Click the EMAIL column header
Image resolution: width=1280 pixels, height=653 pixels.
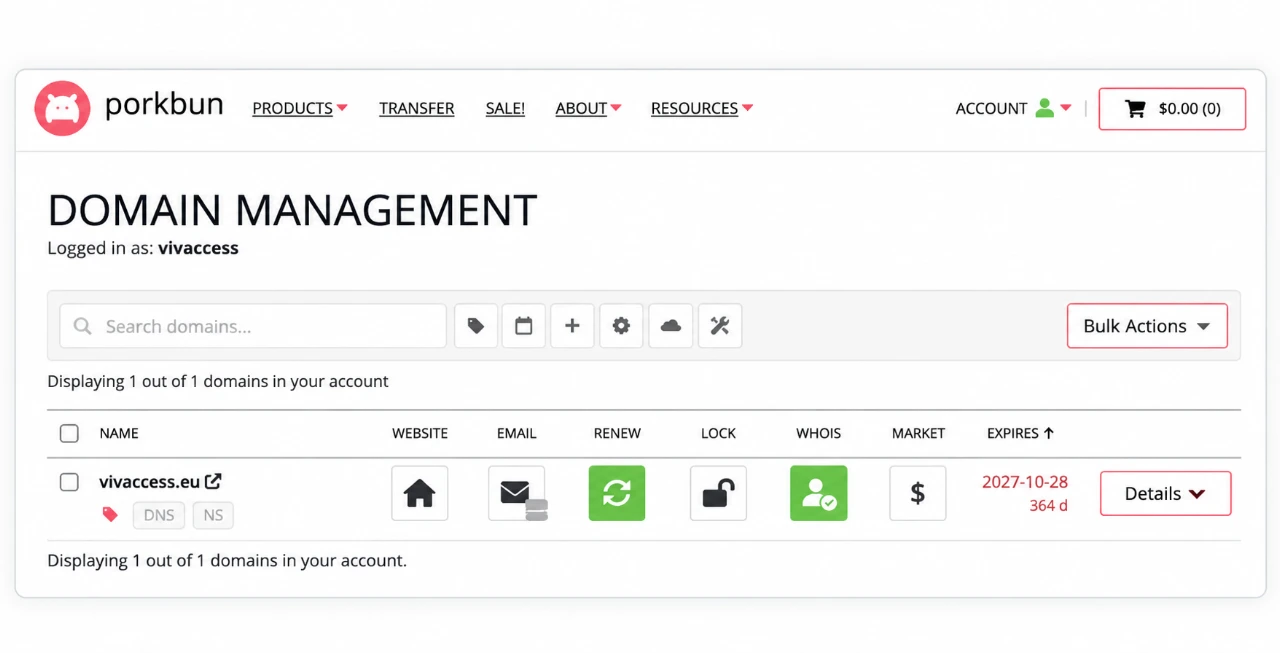click(517, 433)
